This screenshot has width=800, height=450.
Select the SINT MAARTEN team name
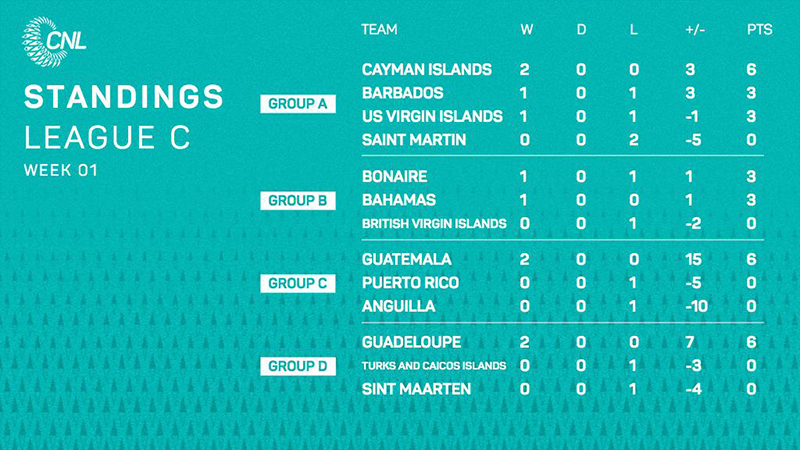[x=416, y=389]
